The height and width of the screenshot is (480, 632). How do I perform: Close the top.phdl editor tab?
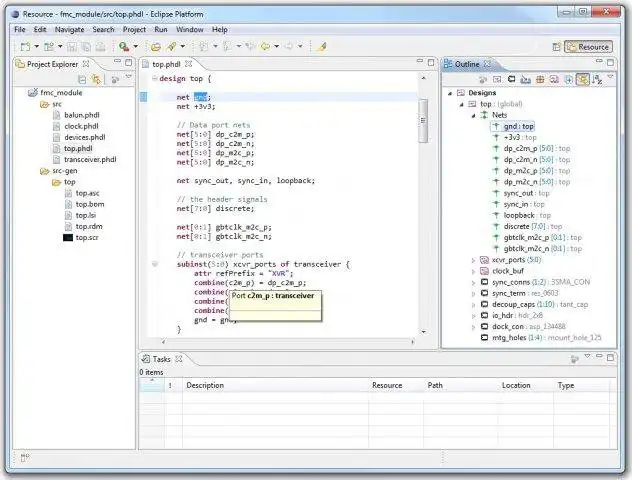[188, 64]
